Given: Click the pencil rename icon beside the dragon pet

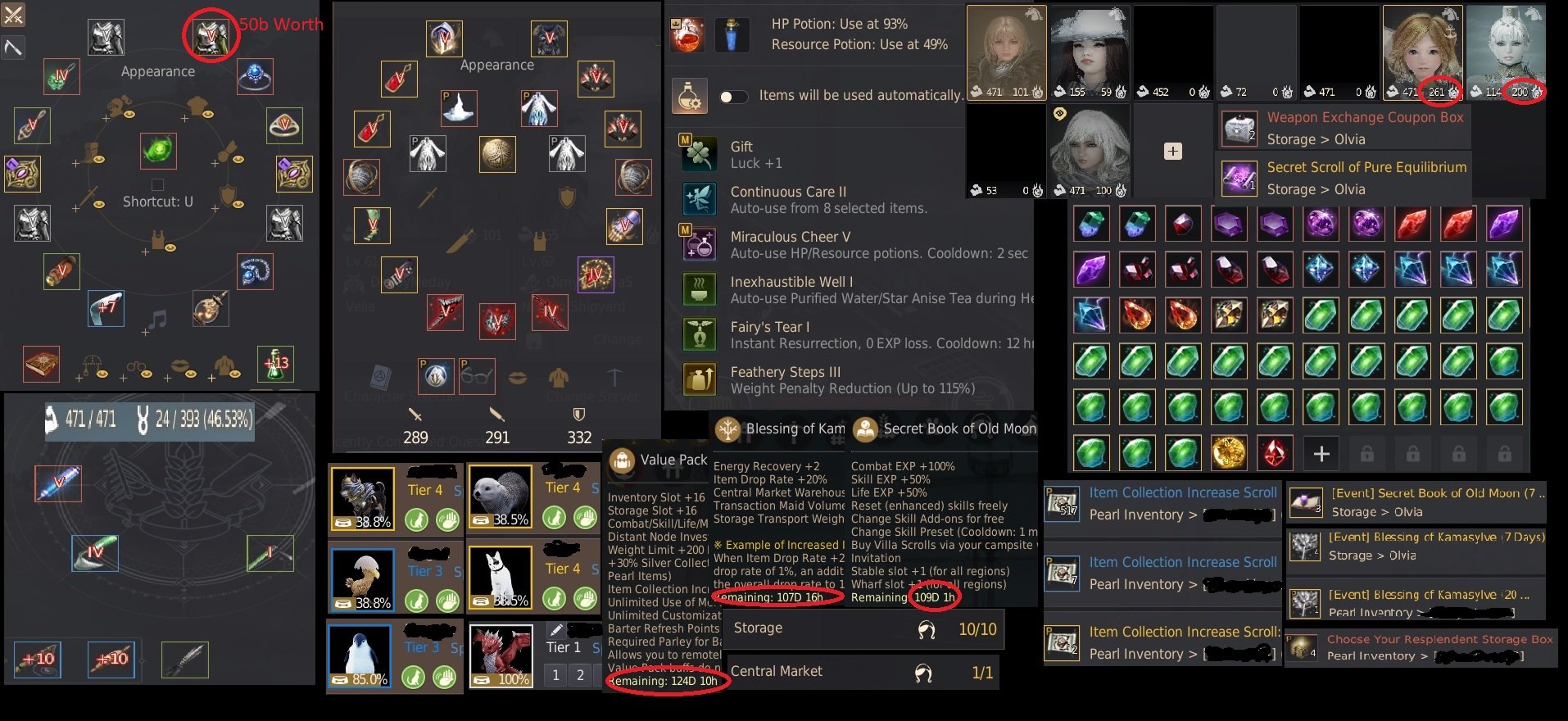Looking at the screenshot, I should [x=556, y=630].
